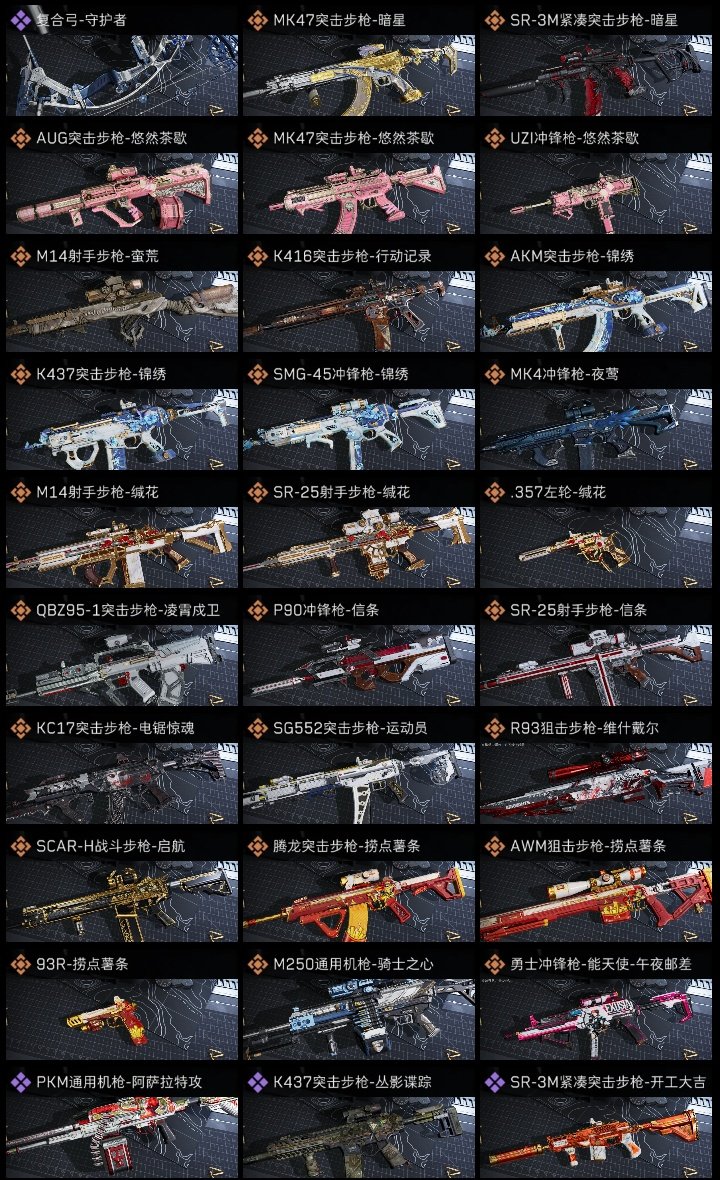Select the AUG突击步枪-悠然茶歇 pink rifle thumbnail
The image size is (720, 1180).
tap(122, 193)
